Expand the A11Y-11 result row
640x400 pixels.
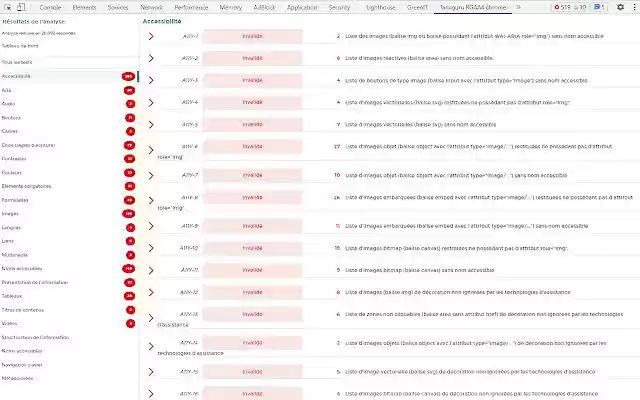pyautogui.click(x=151, y=270)
